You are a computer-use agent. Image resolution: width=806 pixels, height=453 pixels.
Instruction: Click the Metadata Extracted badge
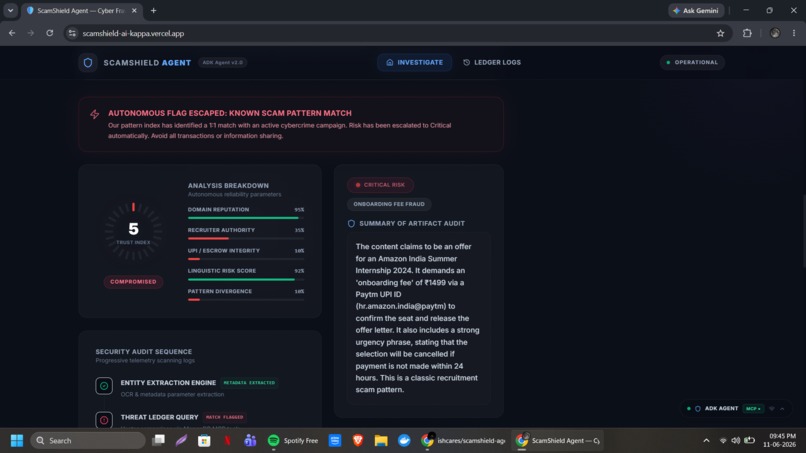(x=249, y=383)
